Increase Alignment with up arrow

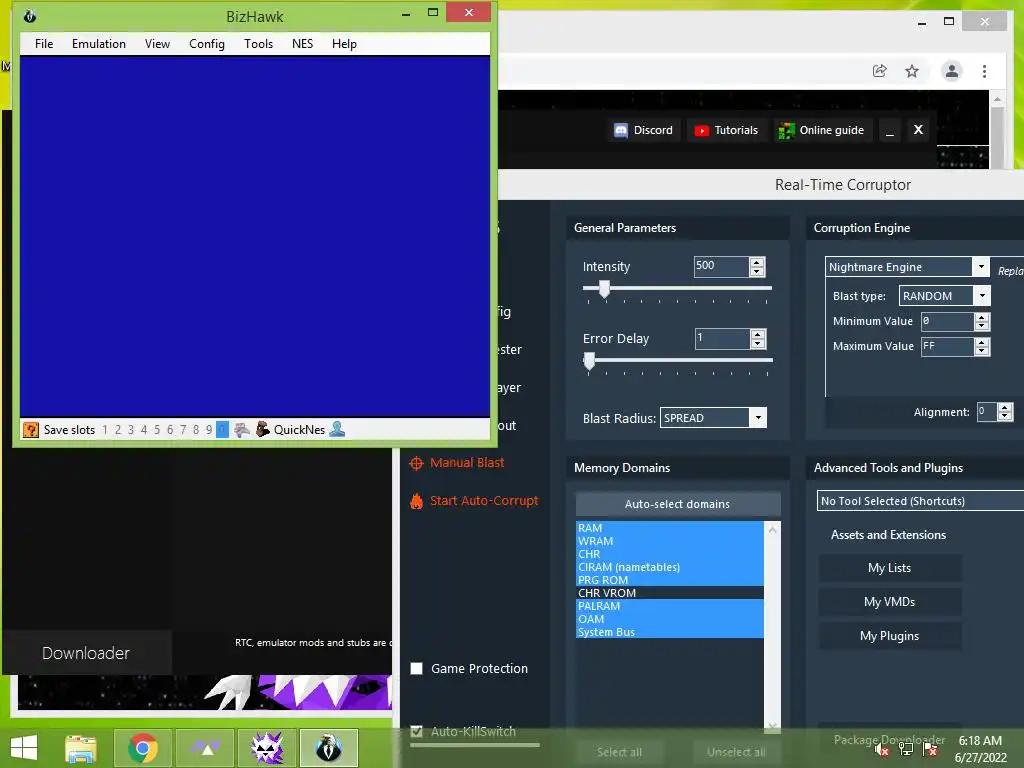pos(1005,408)
